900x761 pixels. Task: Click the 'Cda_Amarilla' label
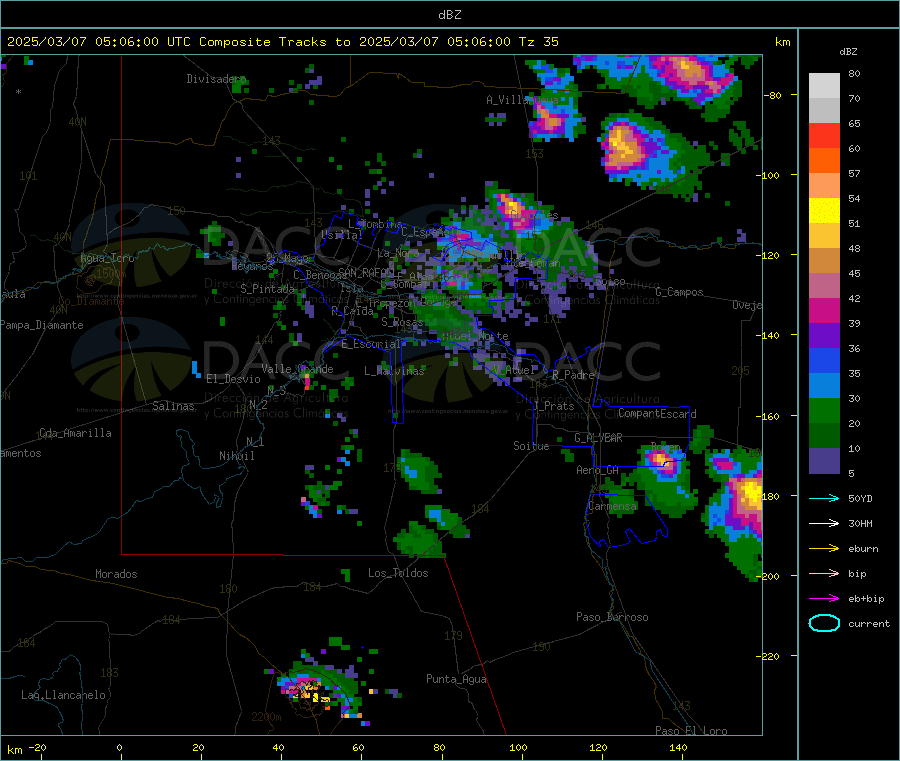pyautogui.click(x=75, y=433)
